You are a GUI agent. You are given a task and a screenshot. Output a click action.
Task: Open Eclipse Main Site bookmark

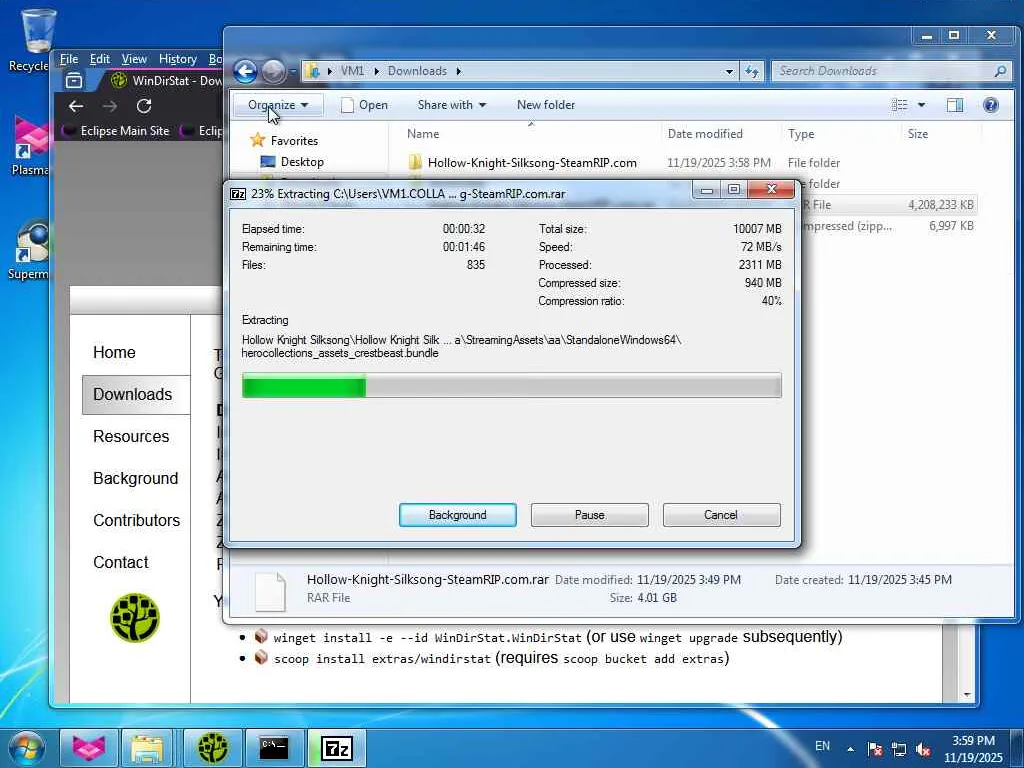pos(116,131)
